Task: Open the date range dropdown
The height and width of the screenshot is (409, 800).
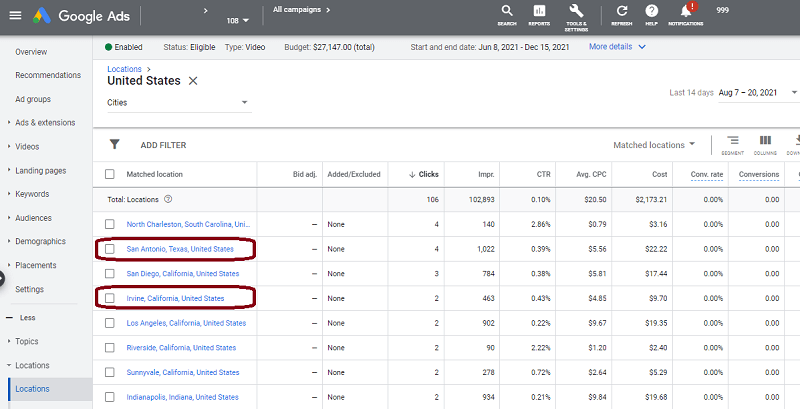Action: (758, 92)
